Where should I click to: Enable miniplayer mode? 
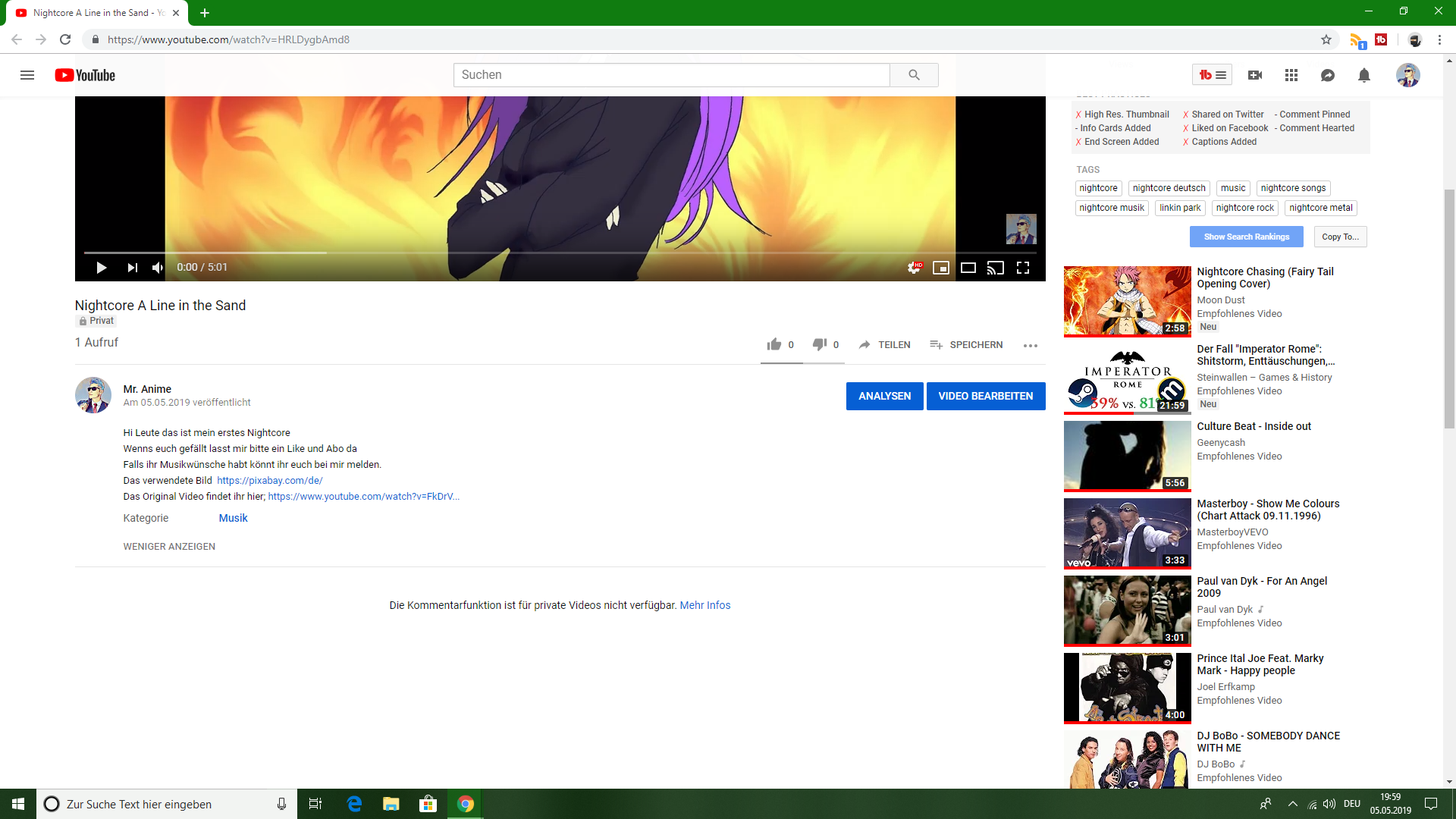click(x=941, y=268)
